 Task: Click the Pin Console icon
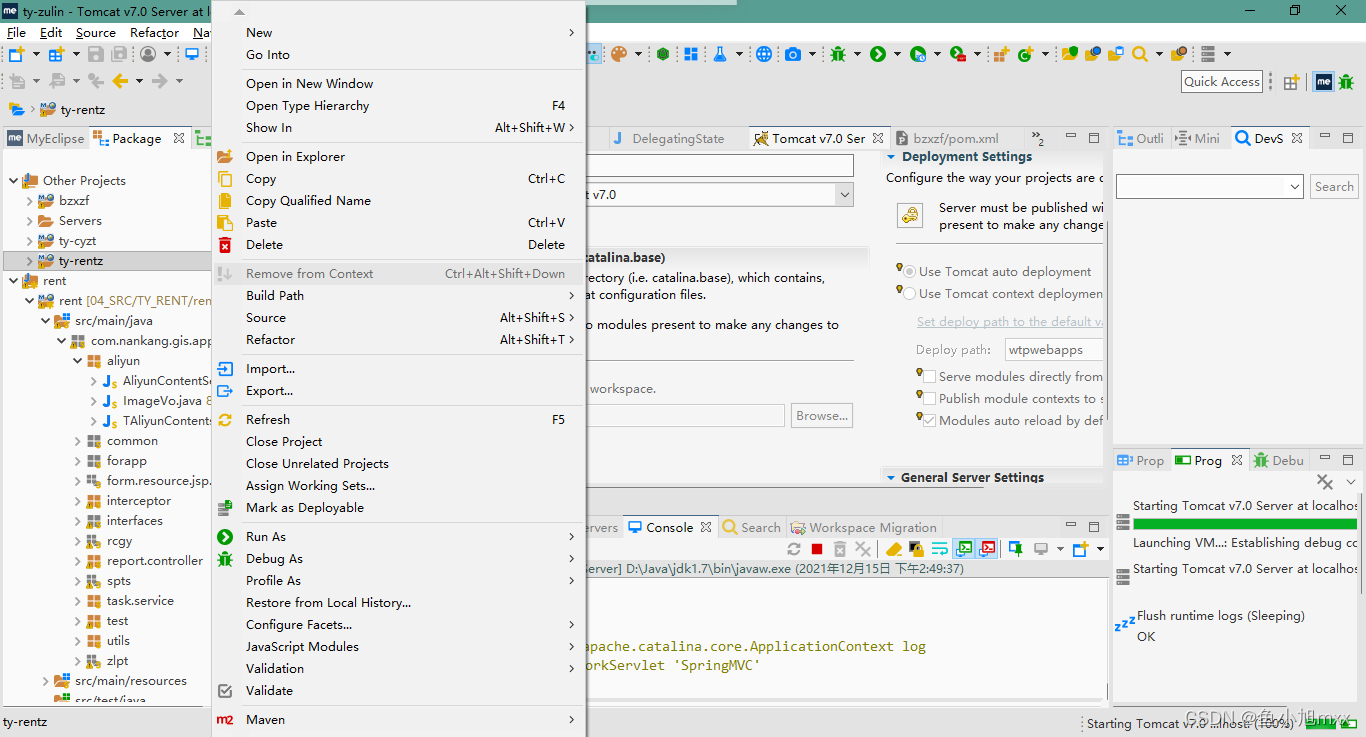[1015, 549]
